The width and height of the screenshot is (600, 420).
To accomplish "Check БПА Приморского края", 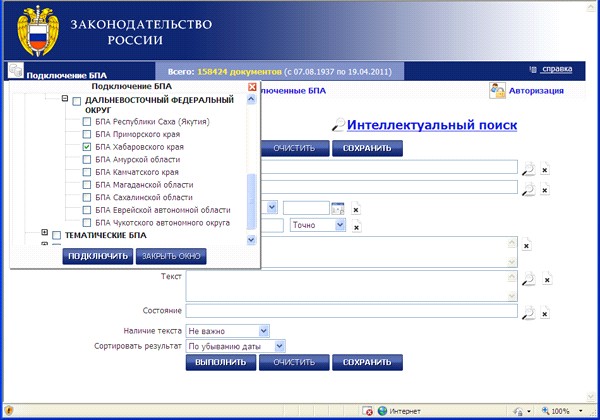I will (87, 134).
